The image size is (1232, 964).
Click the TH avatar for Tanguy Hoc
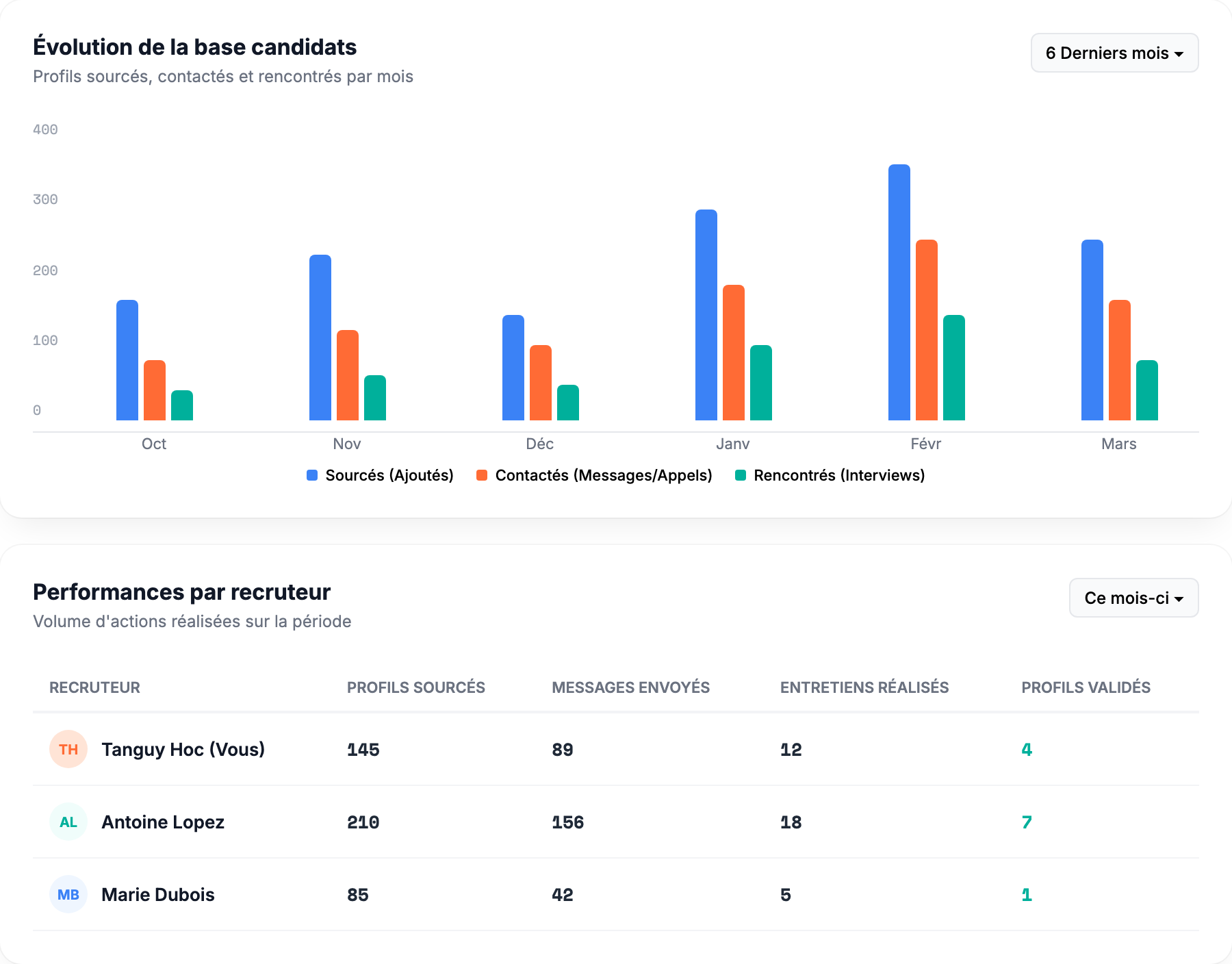(68, 749)
